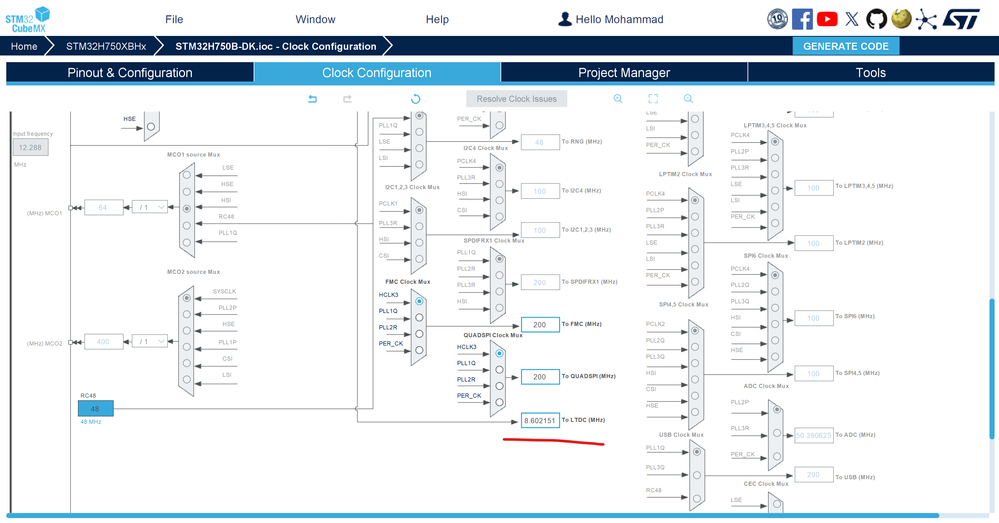Select PCLK1 in I2C1,2,3 Clock Mux
Image resolution: width=999 pixels, height=523 pixels.
[419, 210]
